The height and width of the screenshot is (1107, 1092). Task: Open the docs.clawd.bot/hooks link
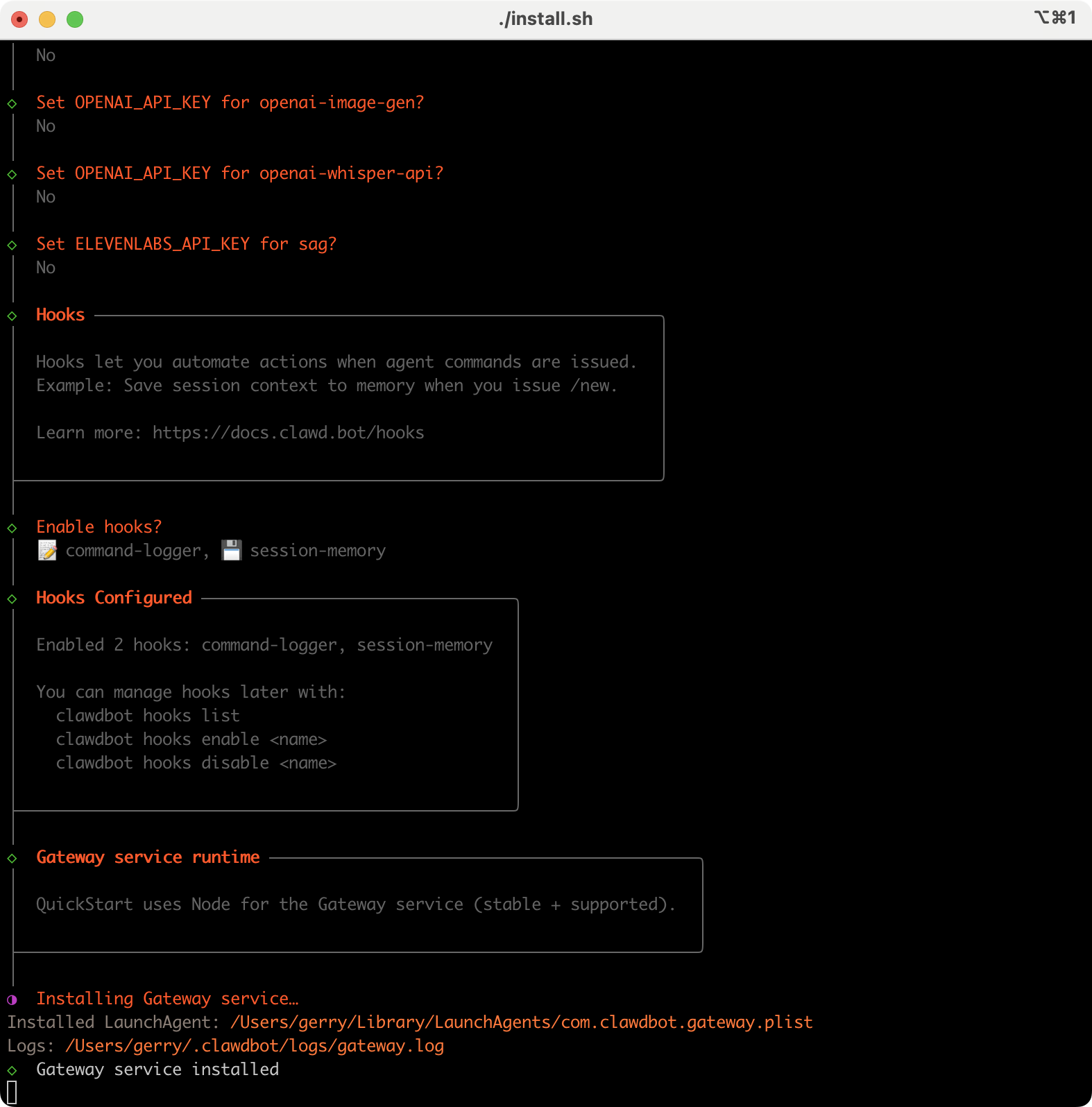(x=288, y=433)
